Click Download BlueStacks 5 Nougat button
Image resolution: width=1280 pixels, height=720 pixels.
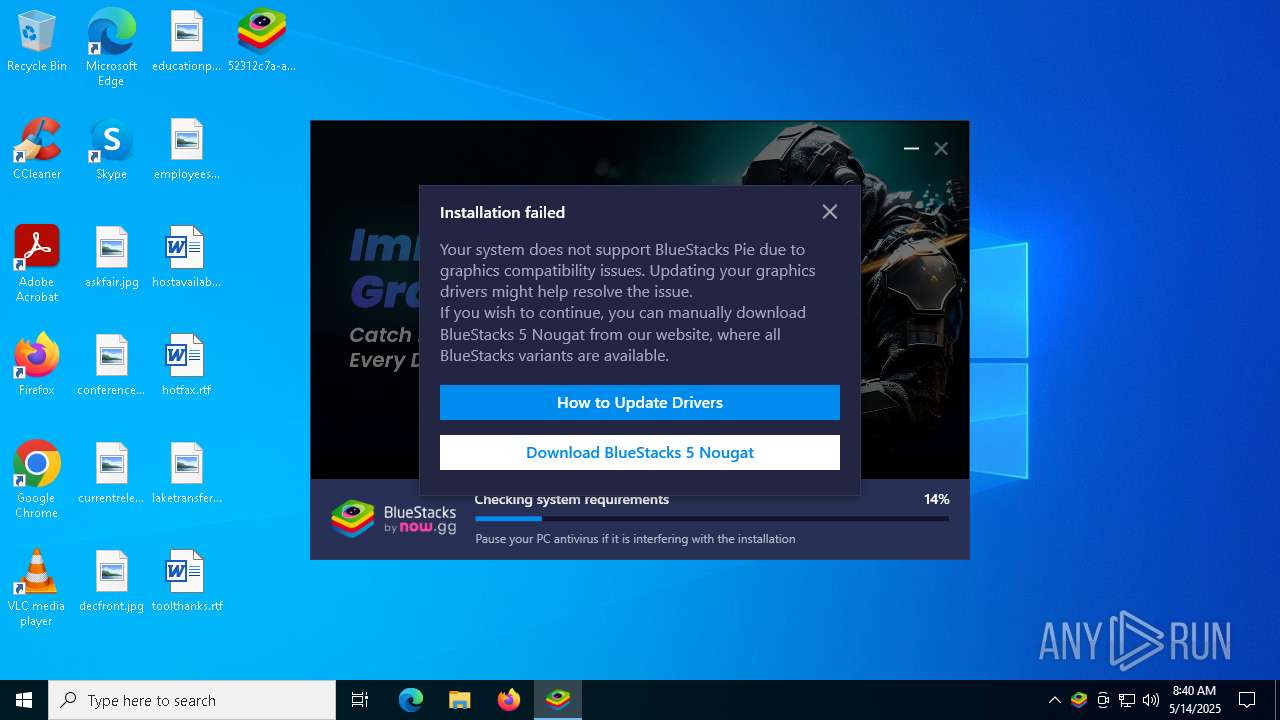pyautogui.click(x=640, y=453)
